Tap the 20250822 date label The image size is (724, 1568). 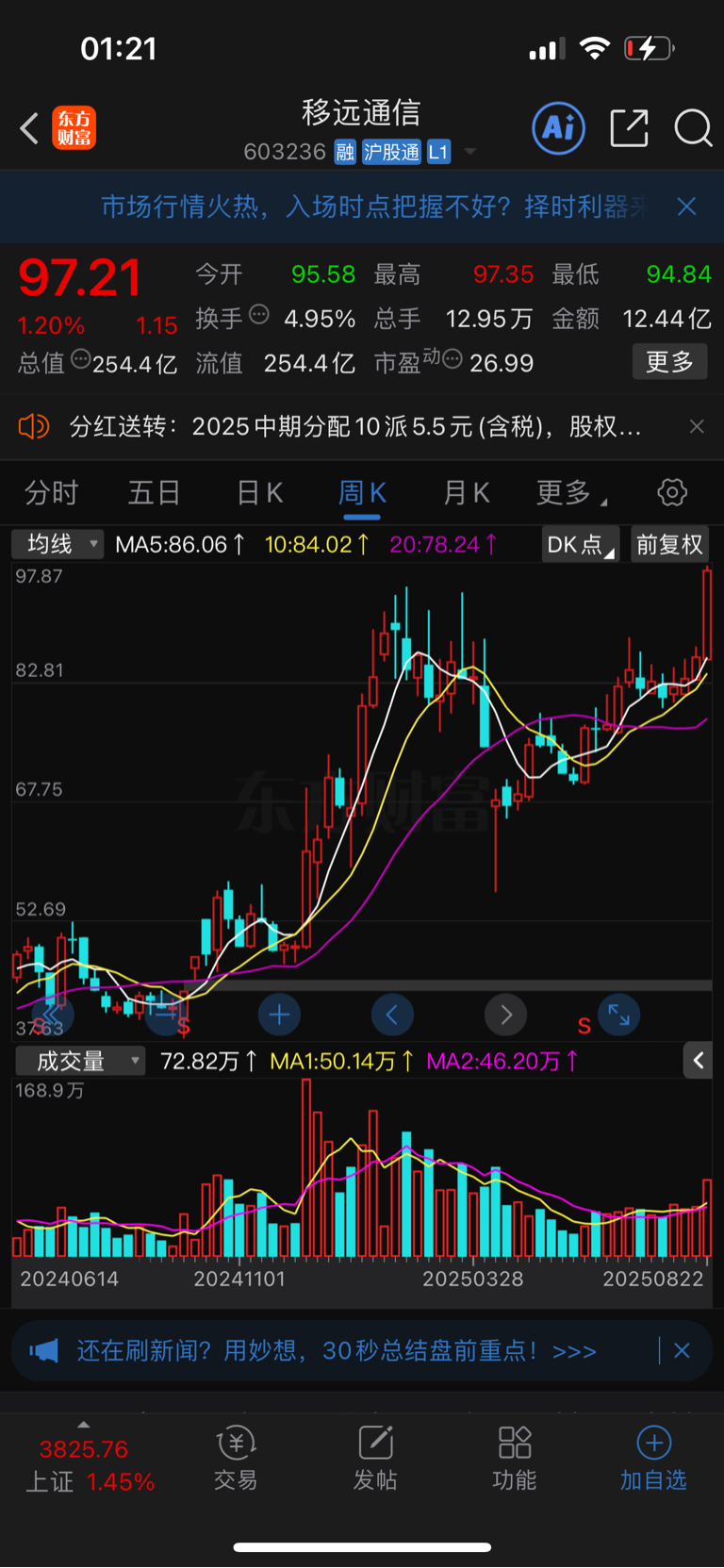653,1279
